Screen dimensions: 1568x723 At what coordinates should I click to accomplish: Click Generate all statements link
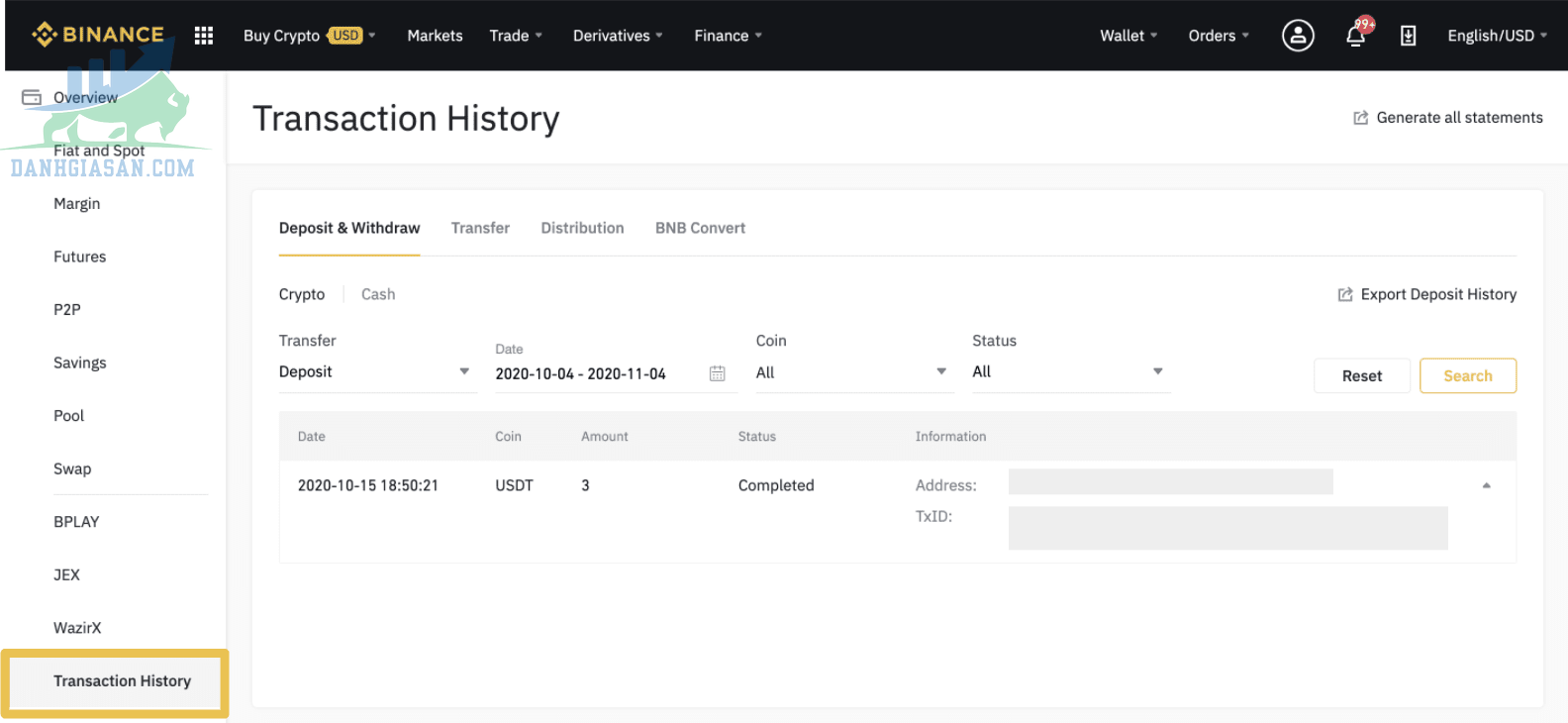coord(1459,118)
